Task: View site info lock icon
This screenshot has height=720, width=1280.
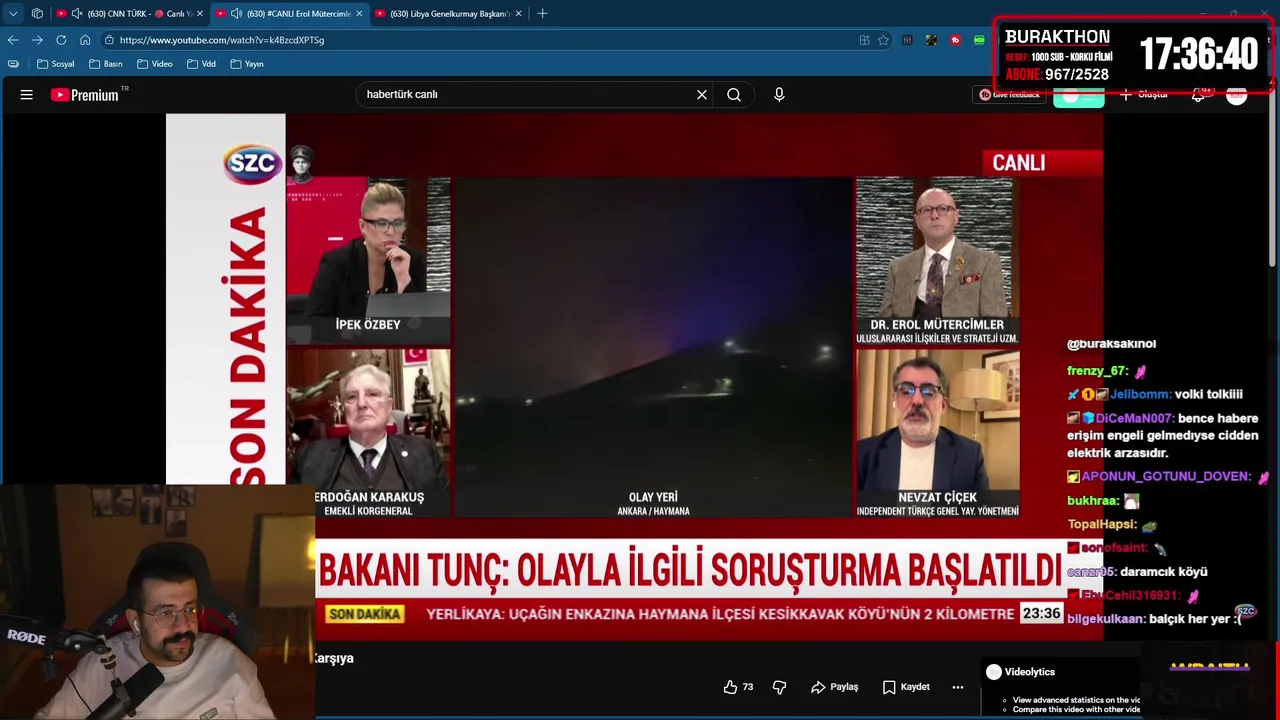Action: 108,40
